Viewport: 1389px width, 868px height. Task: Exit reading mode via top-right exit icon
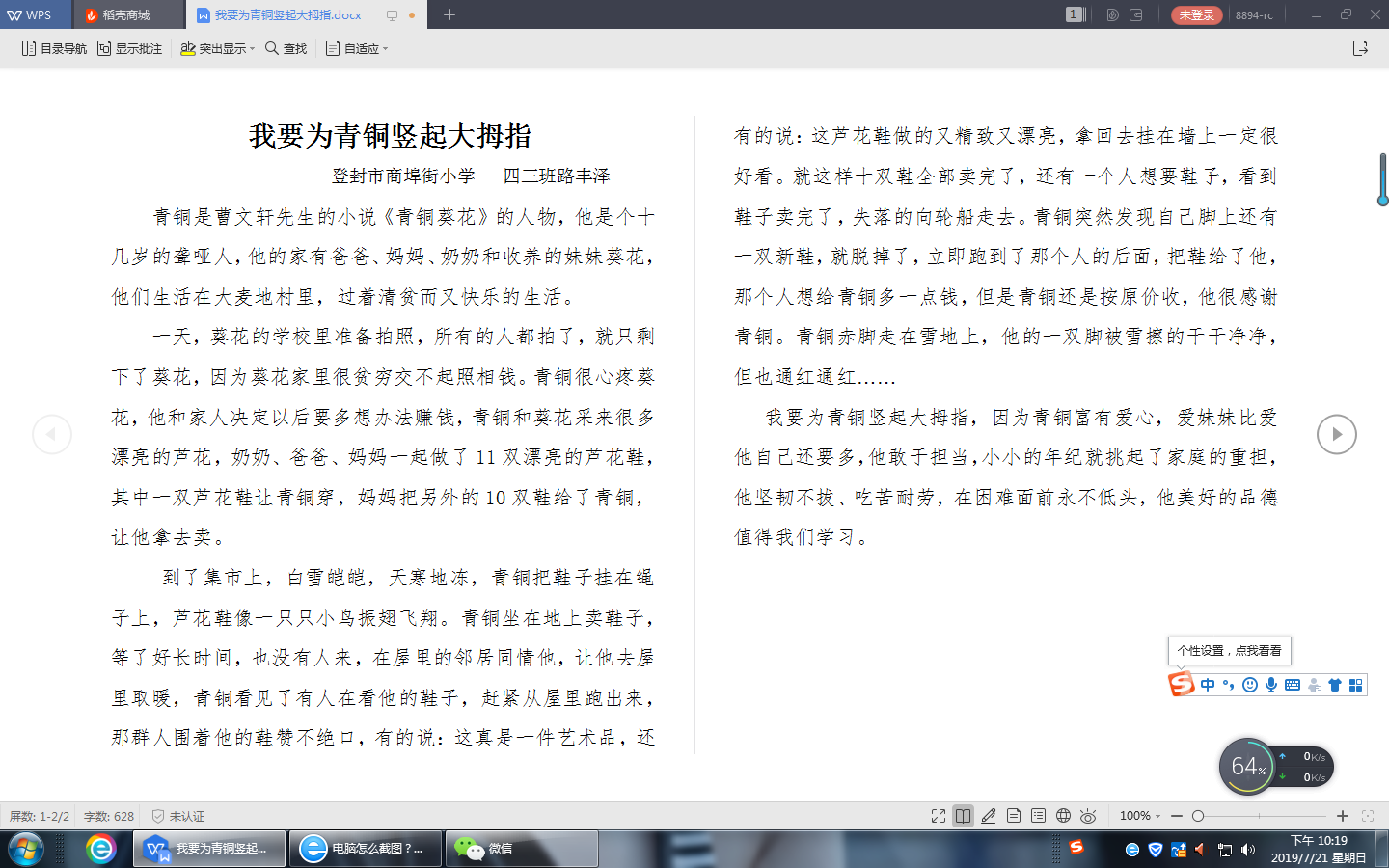1360,48
